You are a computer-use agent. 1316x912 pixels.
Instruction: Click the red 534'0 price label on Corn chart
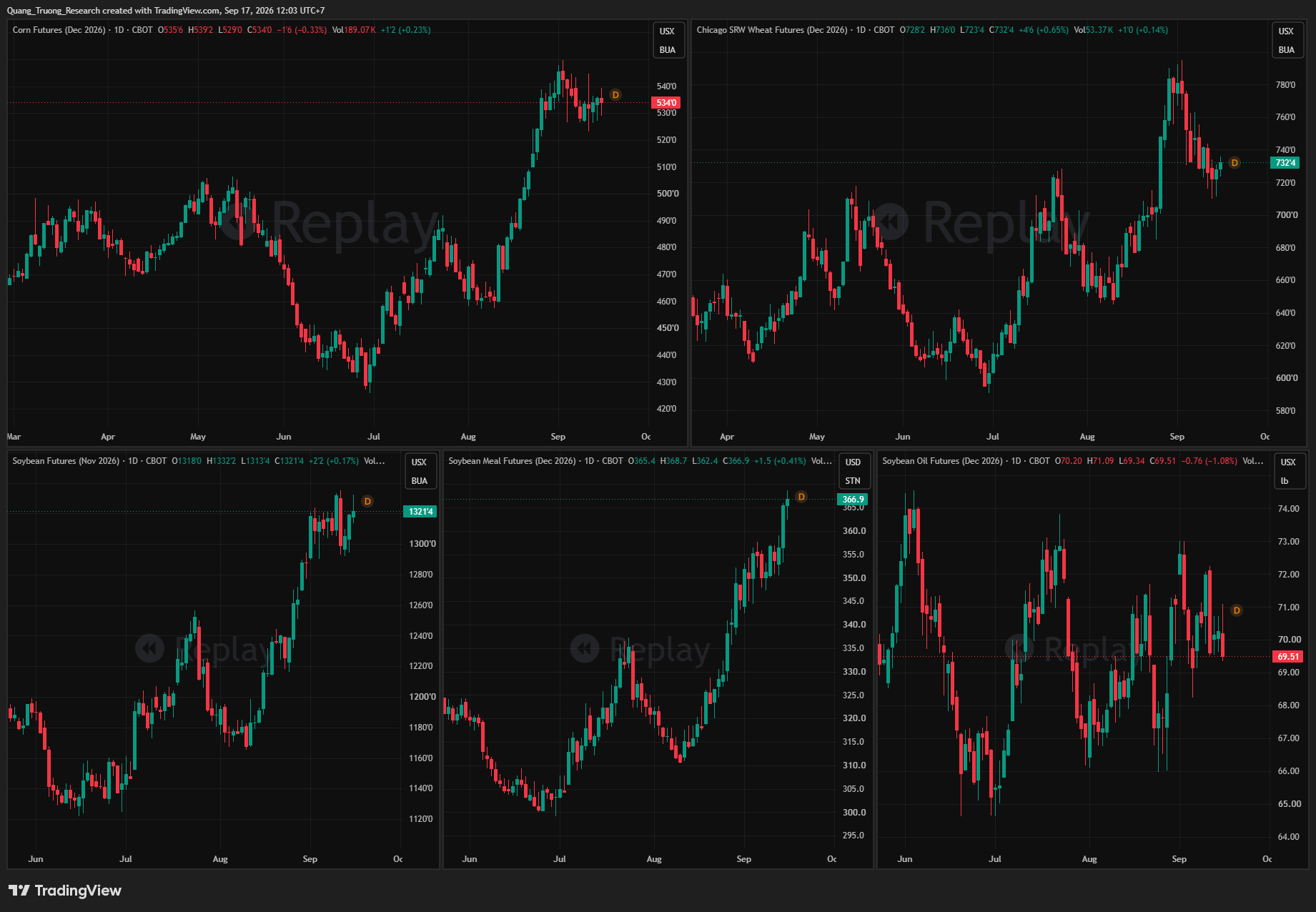666,103
